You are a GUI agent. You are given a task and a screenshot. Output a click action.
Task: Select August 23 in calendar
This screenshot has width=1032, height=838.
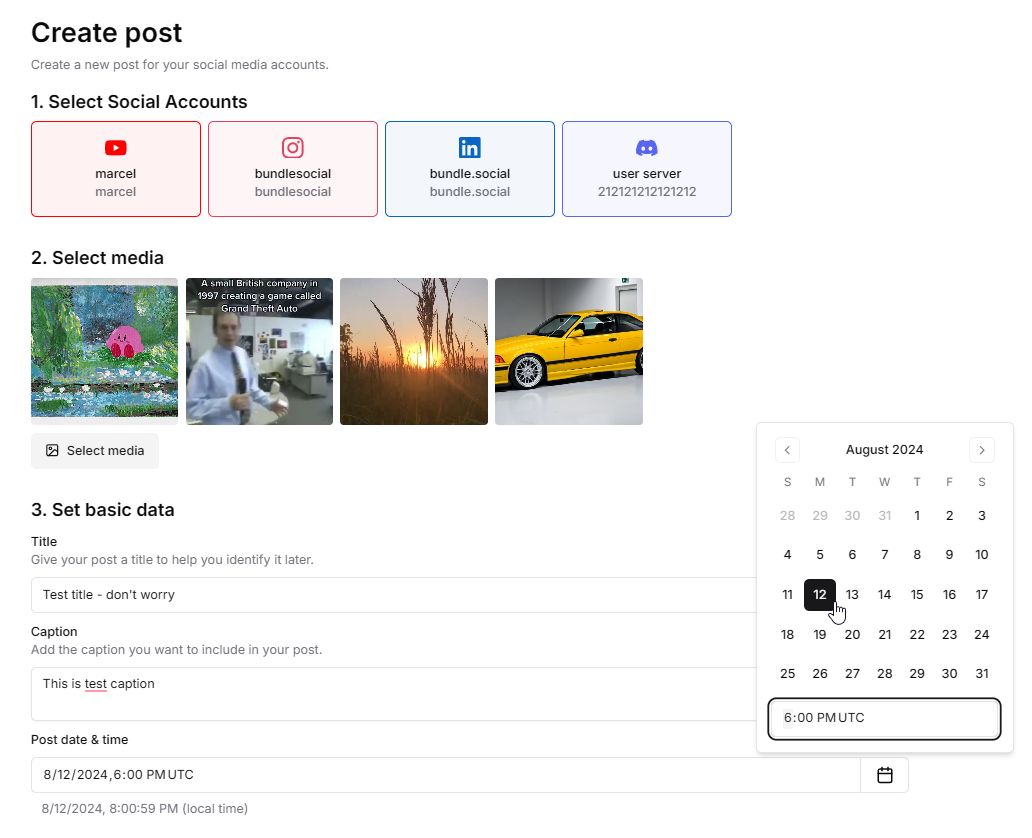(x=950, y=635)
